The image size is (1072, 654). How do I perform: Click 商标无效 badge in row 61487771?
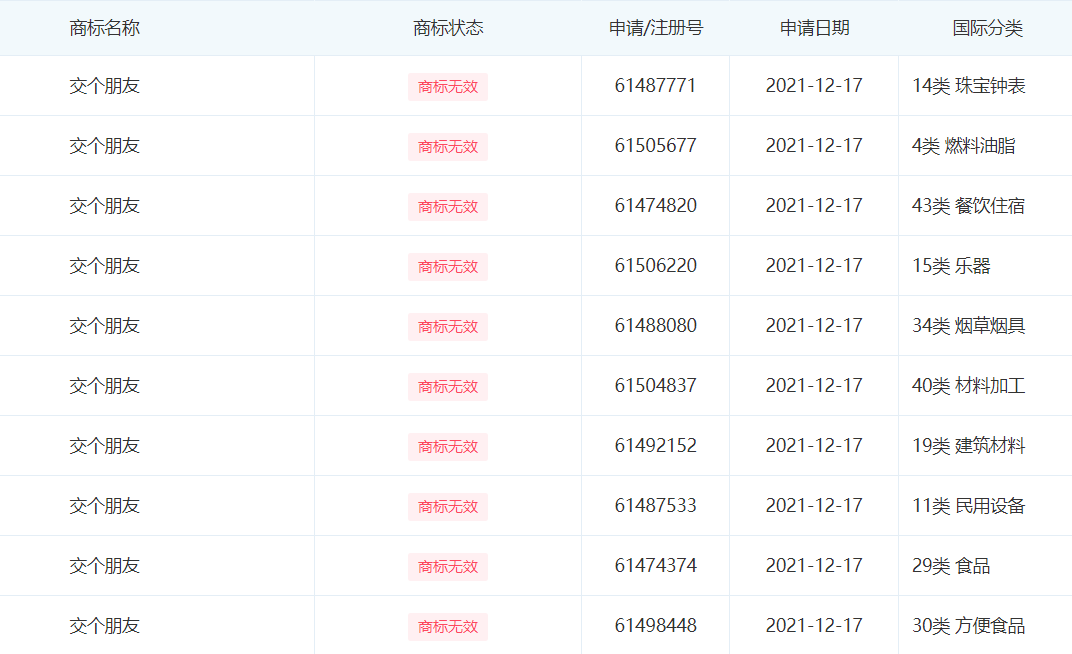(x=448, y=87)
